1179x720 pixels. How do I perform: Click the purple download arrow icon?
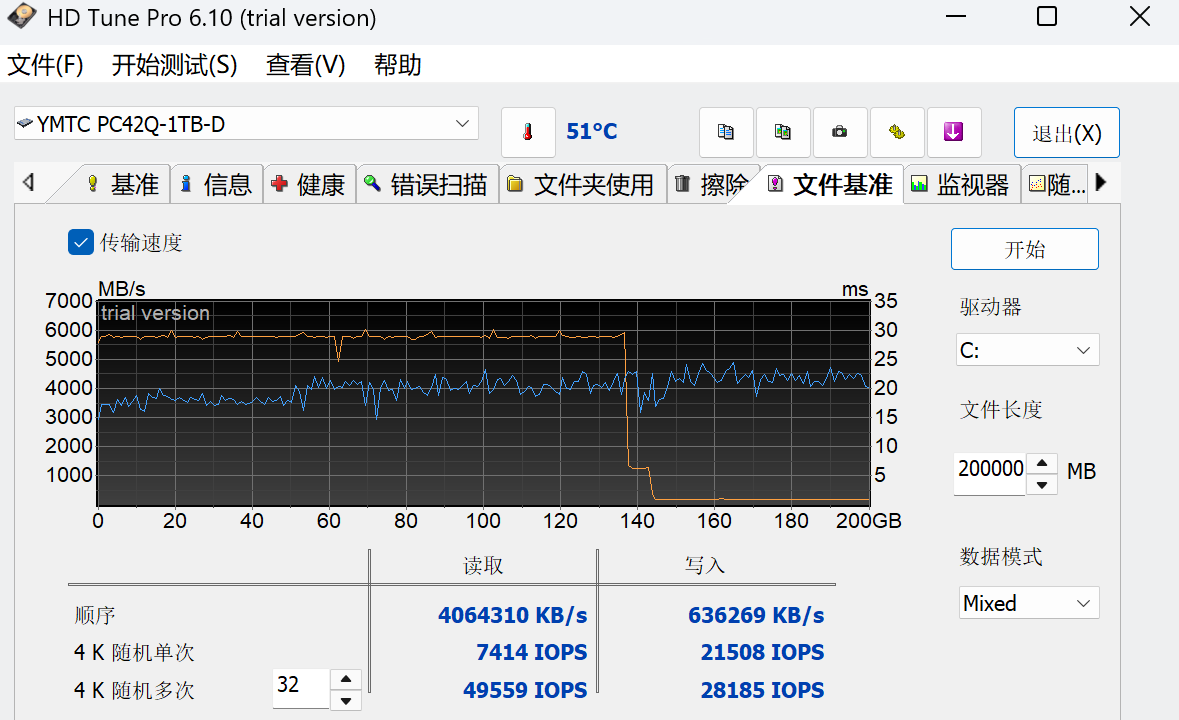pyautogui.click(x=953, y=132)
